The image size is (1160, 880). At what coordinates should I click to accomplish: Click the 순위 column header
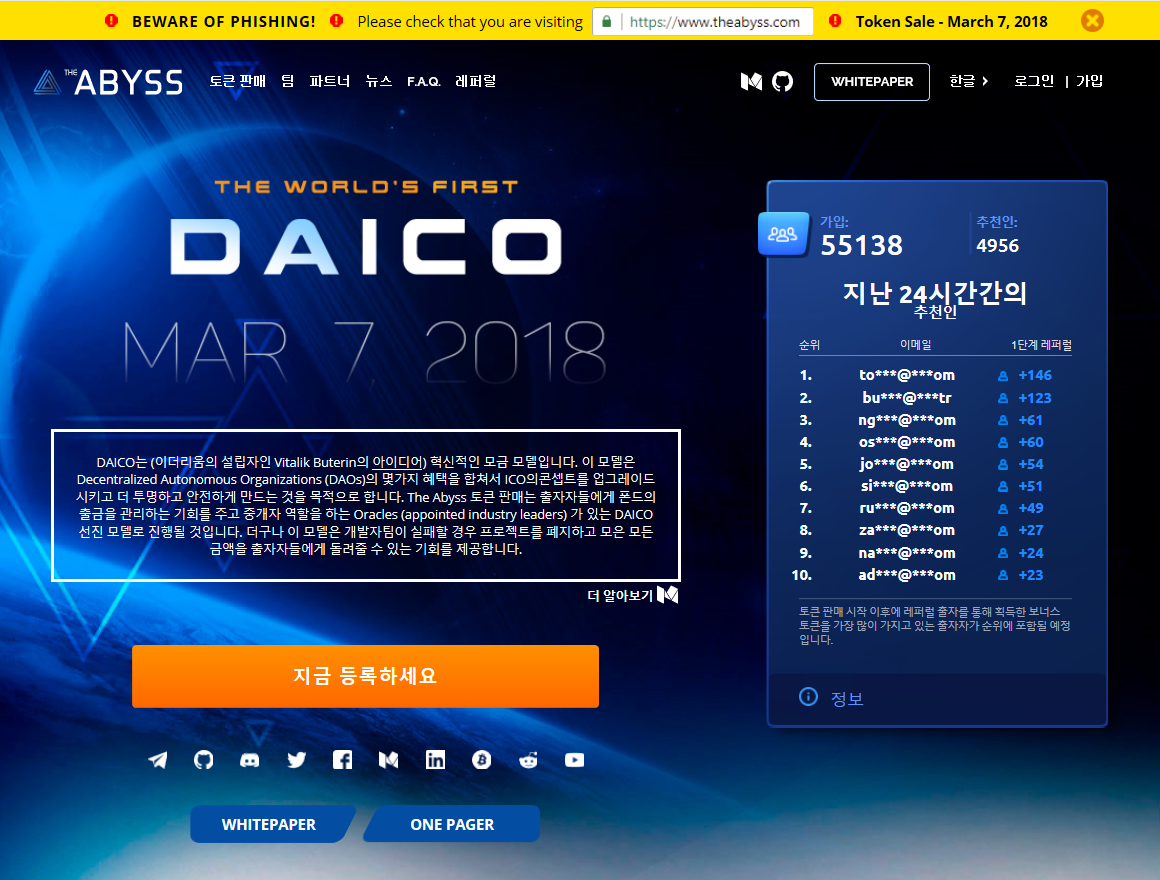click(x=809, y=345)
